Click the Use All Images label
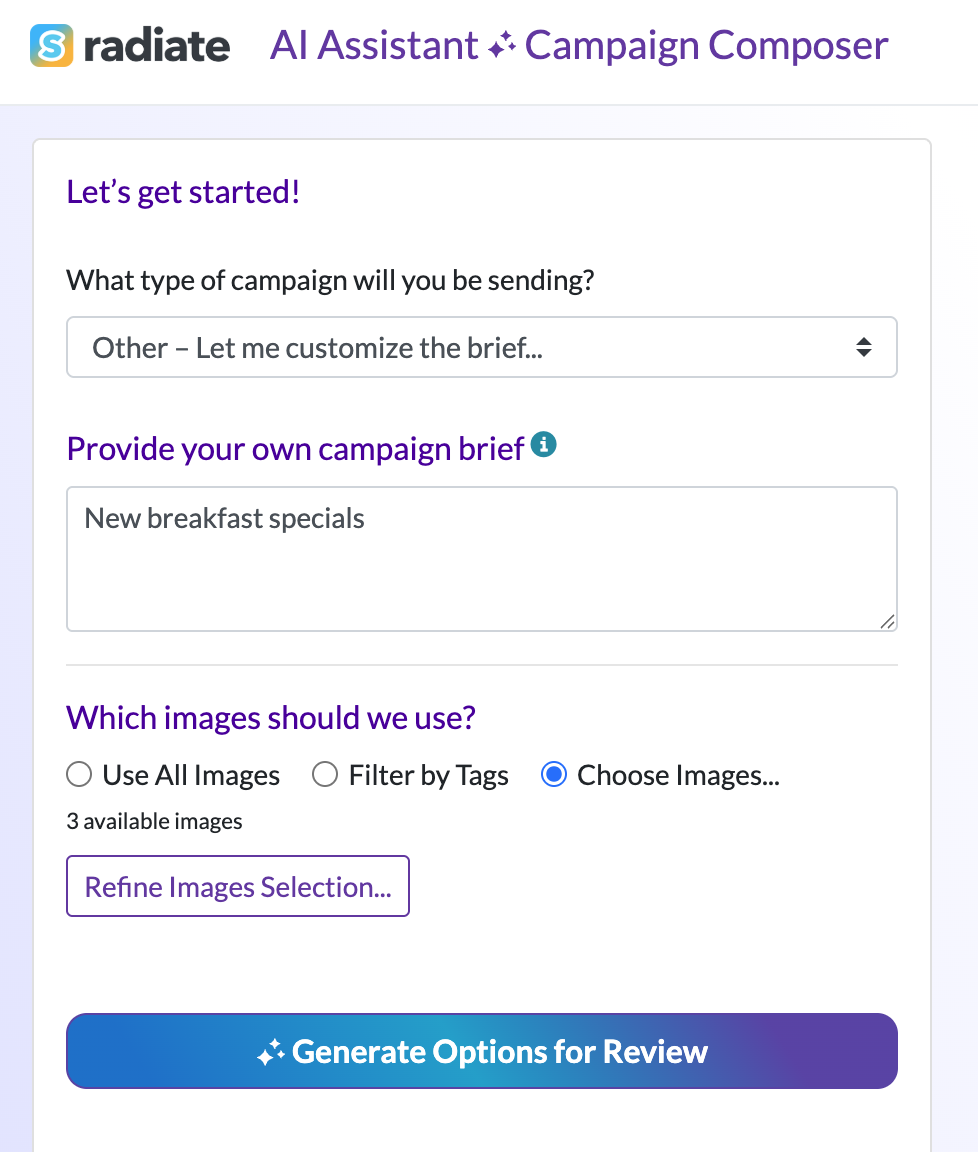 tap(191, 775)
